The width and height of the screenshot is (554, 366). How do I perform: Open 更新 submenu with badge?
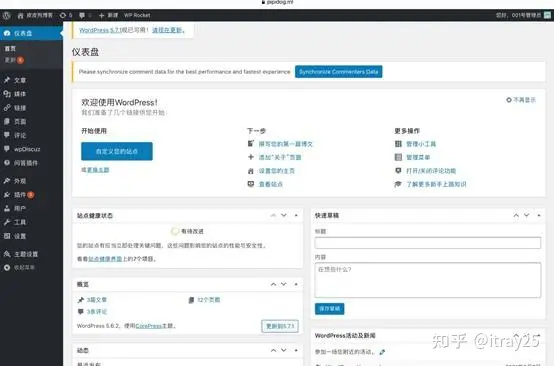(x=14, y=60)
